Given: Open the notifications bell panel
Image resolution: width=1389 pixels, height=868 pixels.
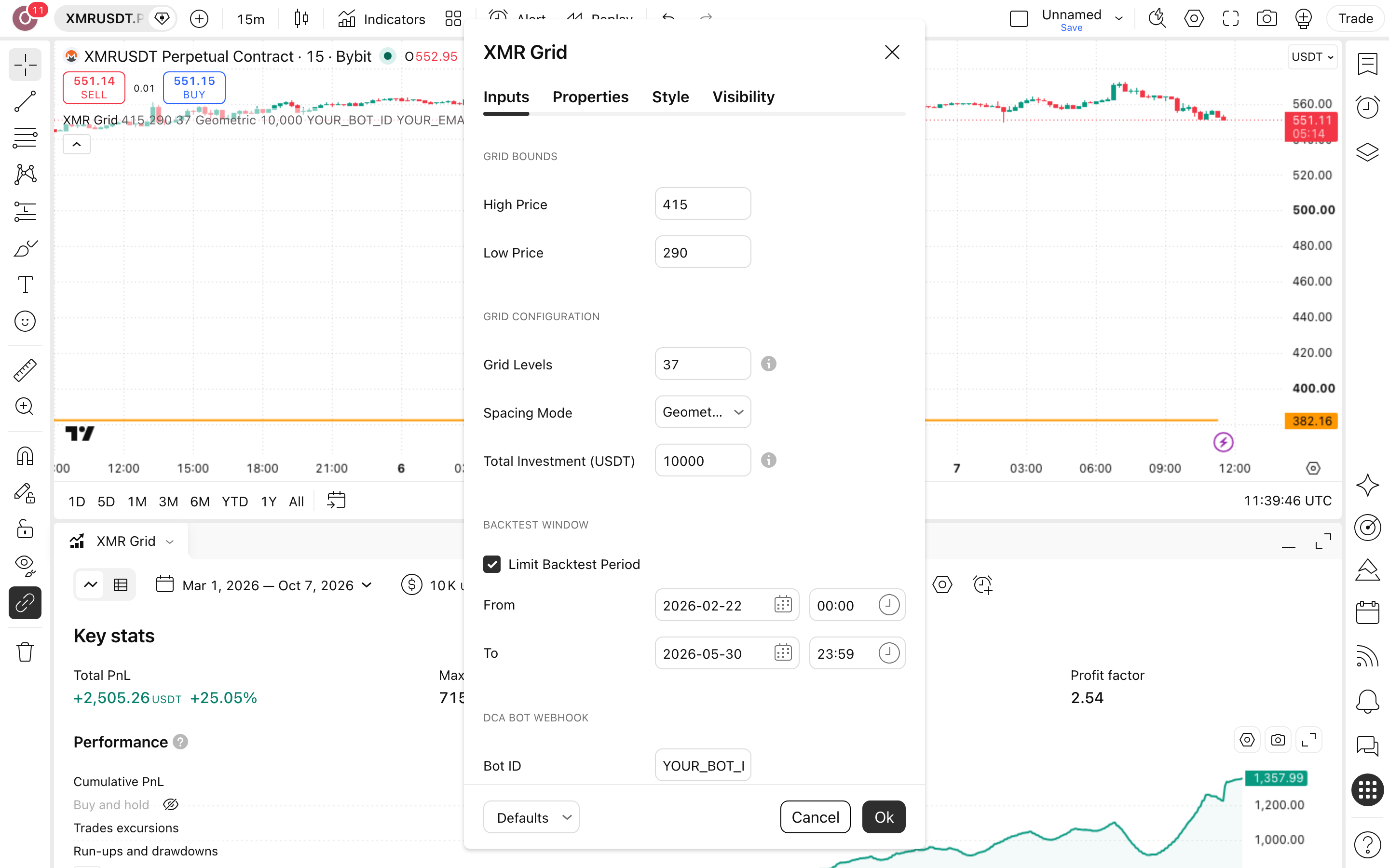Looking at the screenshot, I should pyautogui.click(x=1367, y=701).
